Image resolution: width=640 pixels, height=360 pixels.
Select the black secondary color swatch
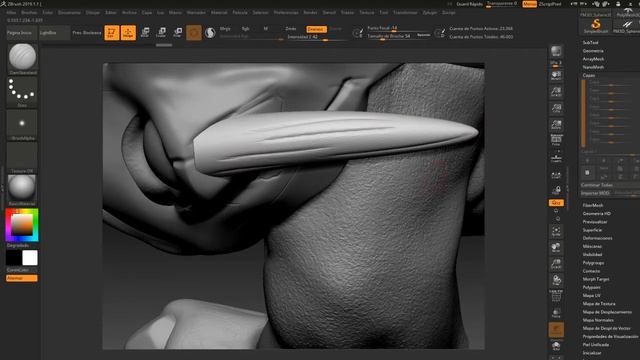point(14,258)
